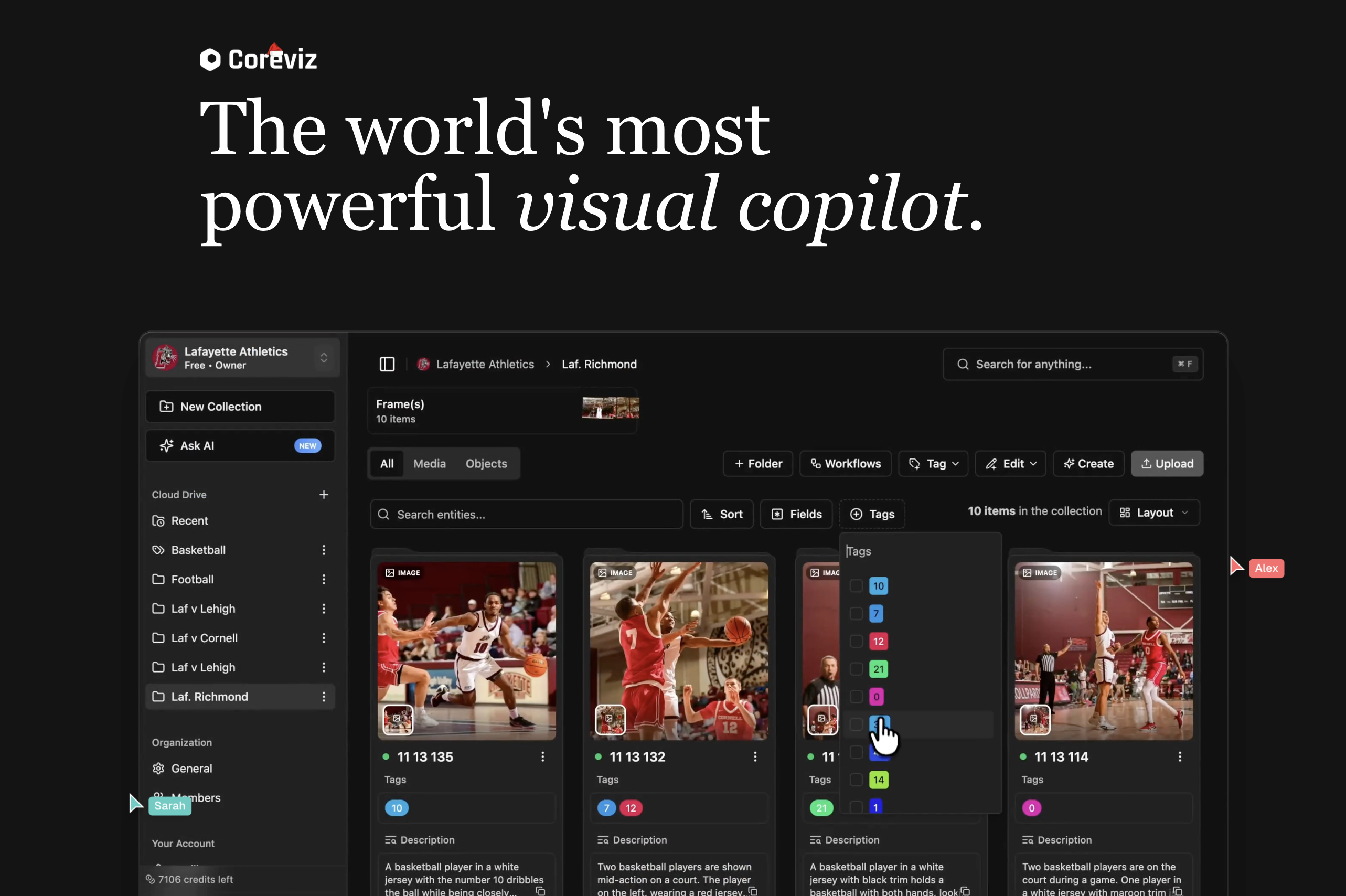Open the Layout dropdown
The width and height of the screenshot is (1346, 896).
click(x=1153, y=513)
